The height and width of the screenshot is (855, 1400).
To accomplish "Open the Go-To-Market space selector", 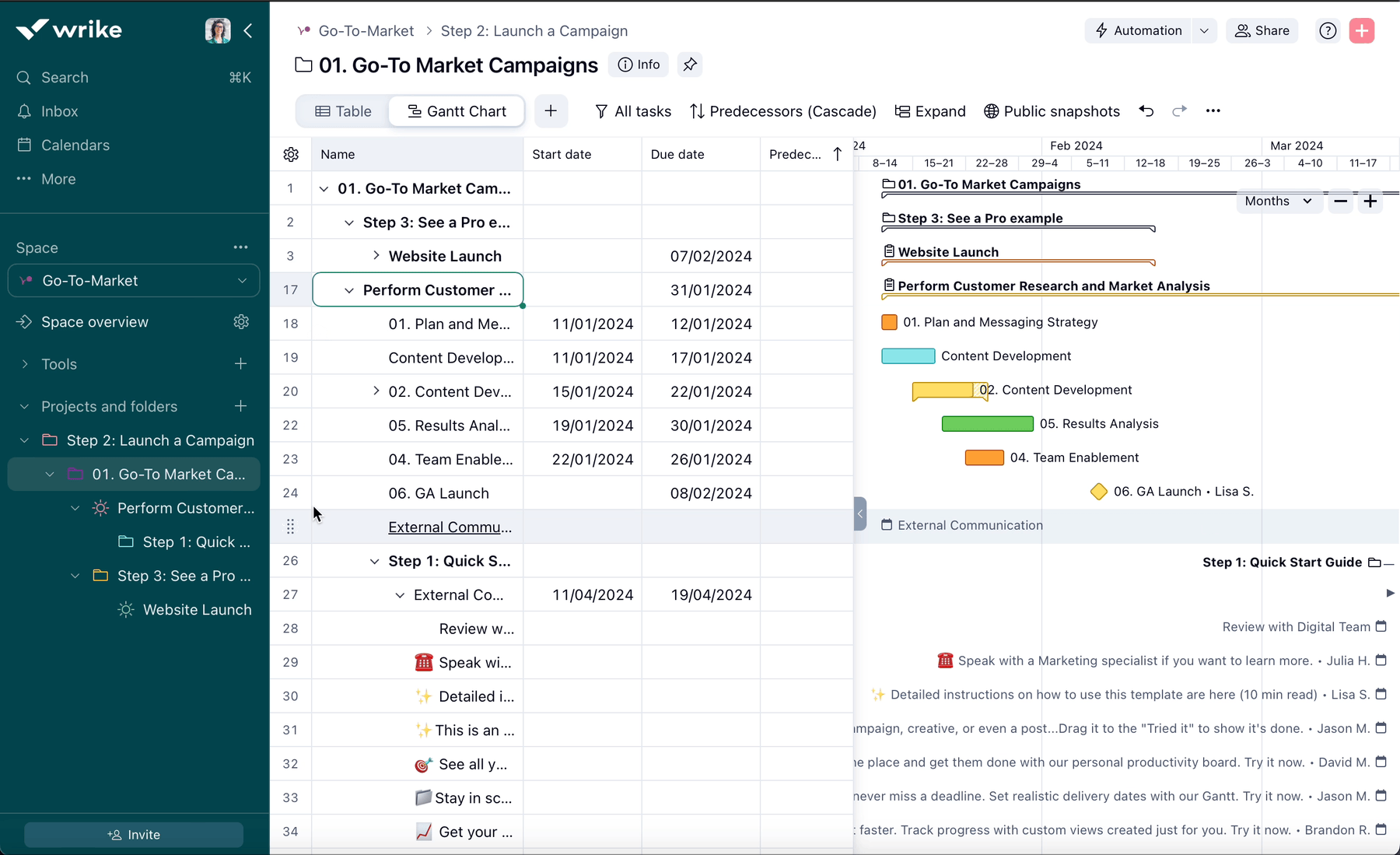I will 133,281.
